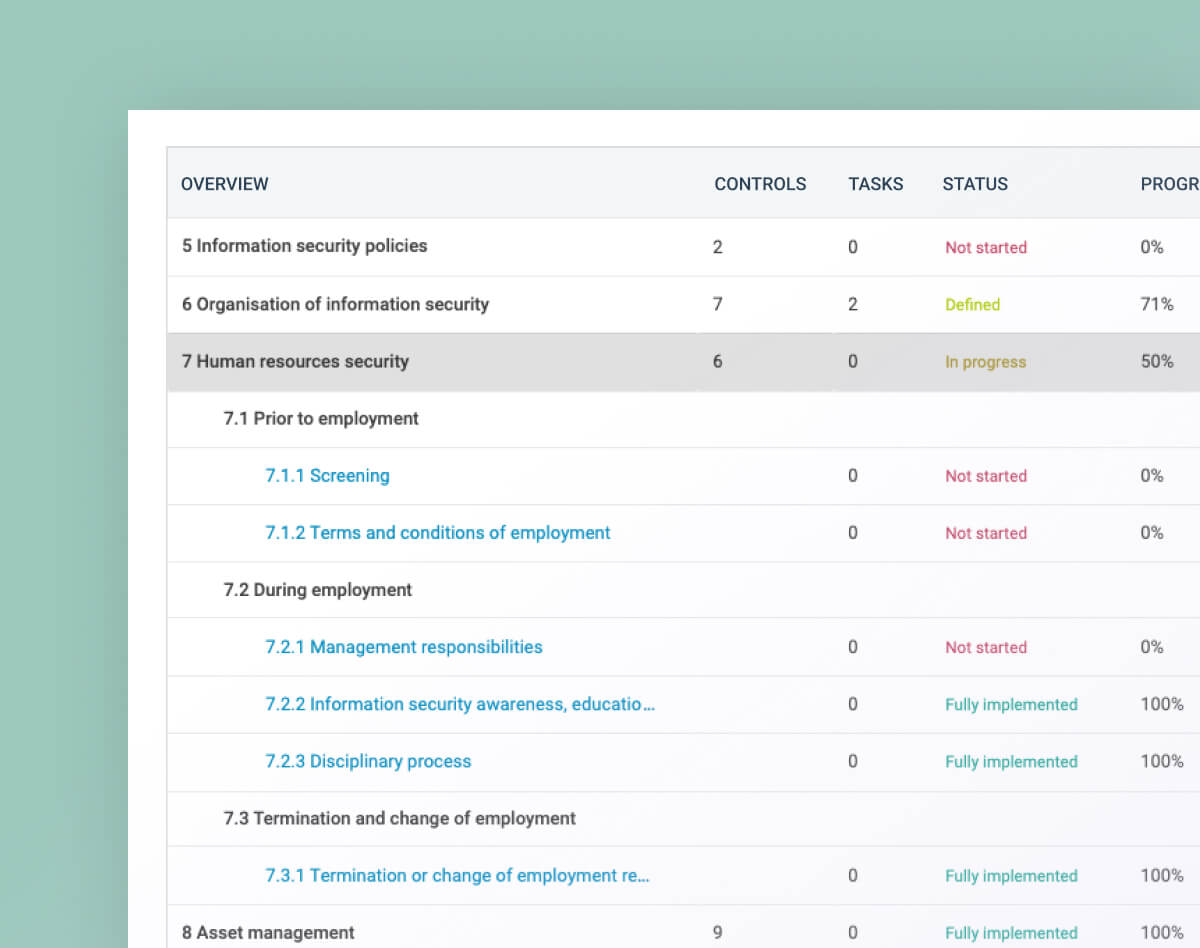The height and width of the screenshot is (948, 1200).
Task: Sort by the TASKS column header
Action: coord(876,184)
